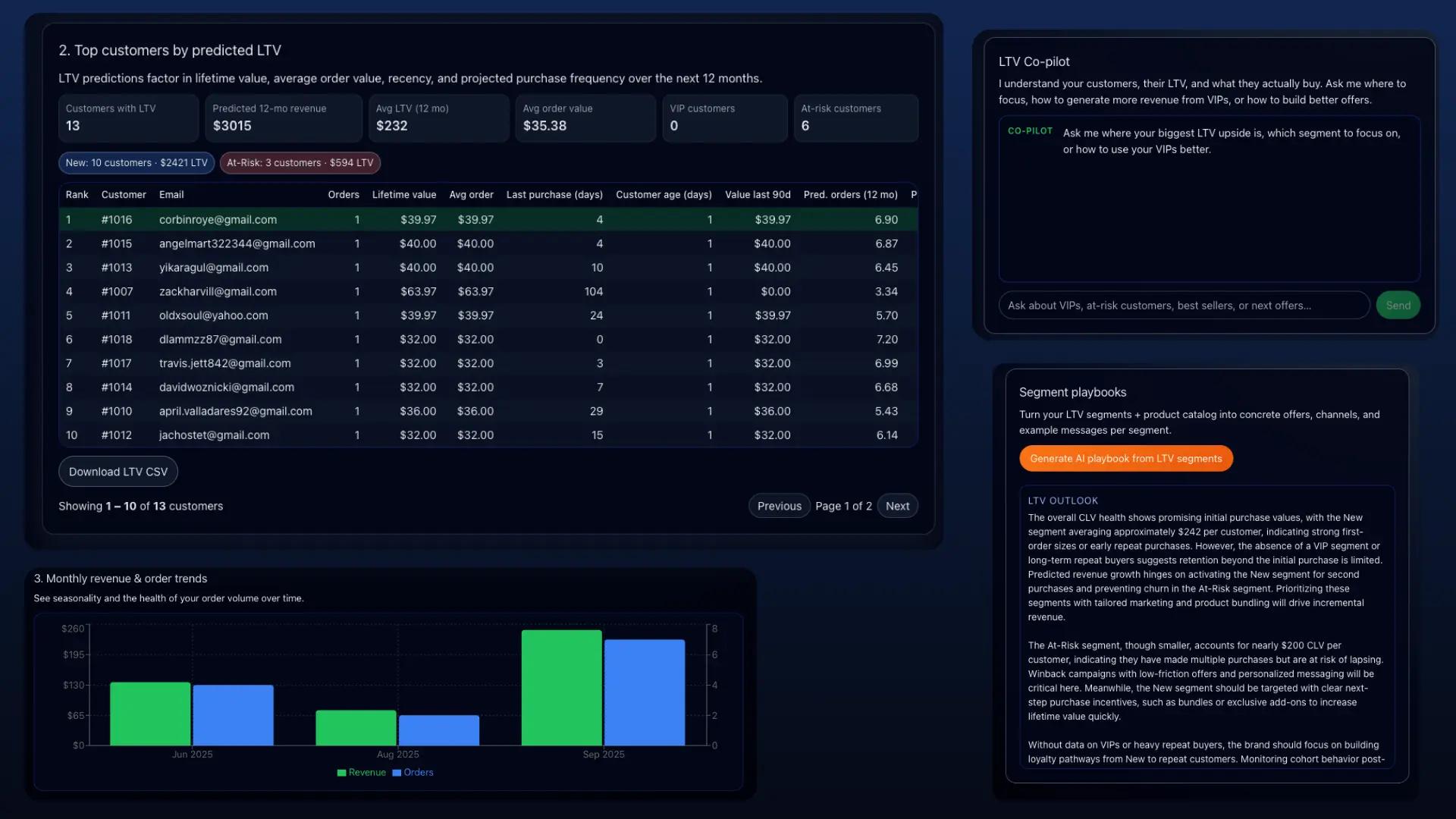The width and height of the screenshot is (1456, 819).
Task: Select email davidwoznicki@gmail.com
Action: [x=226, y=388]
